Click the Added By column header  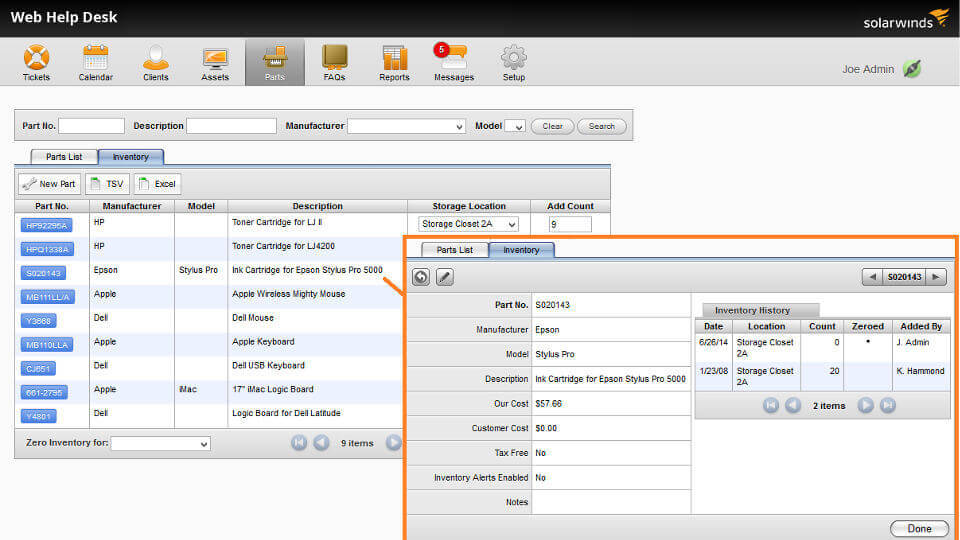click(921, 326)
